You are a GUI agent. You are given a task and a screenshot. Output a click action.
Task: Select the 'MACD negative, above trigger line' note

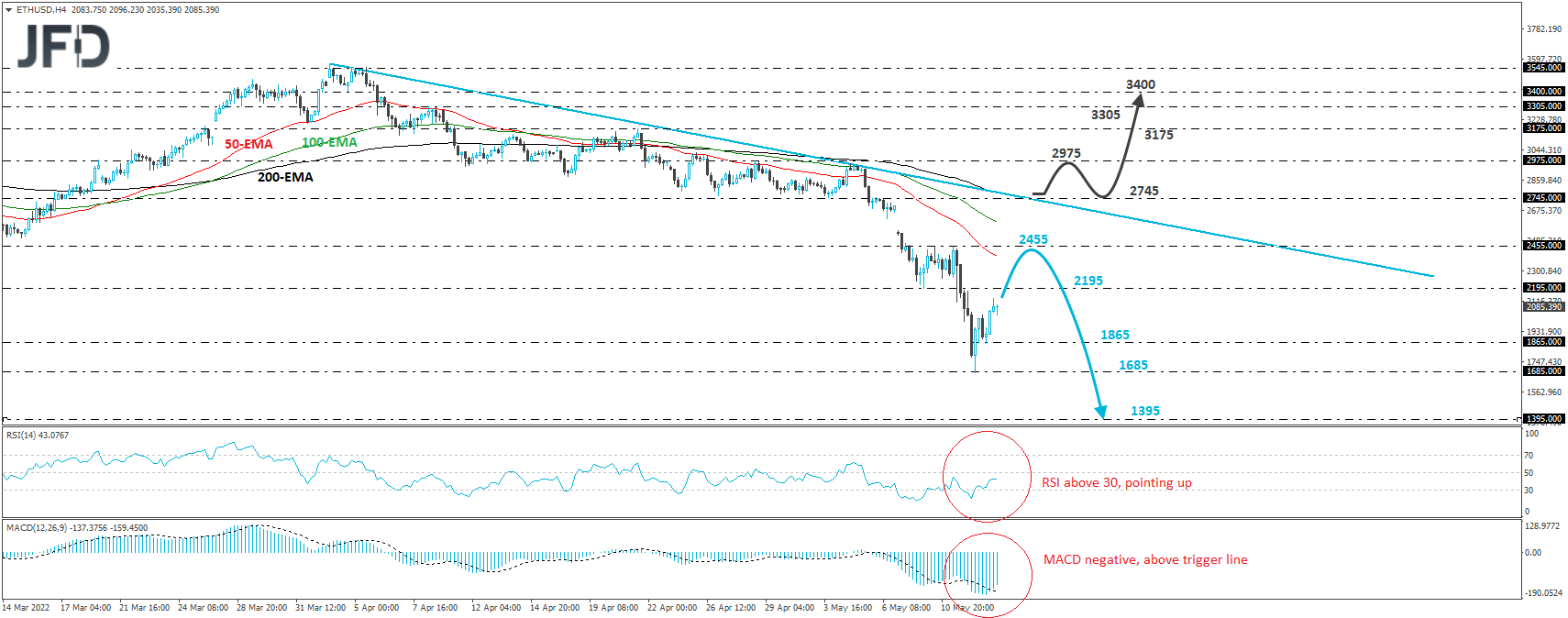[1145, 560]
